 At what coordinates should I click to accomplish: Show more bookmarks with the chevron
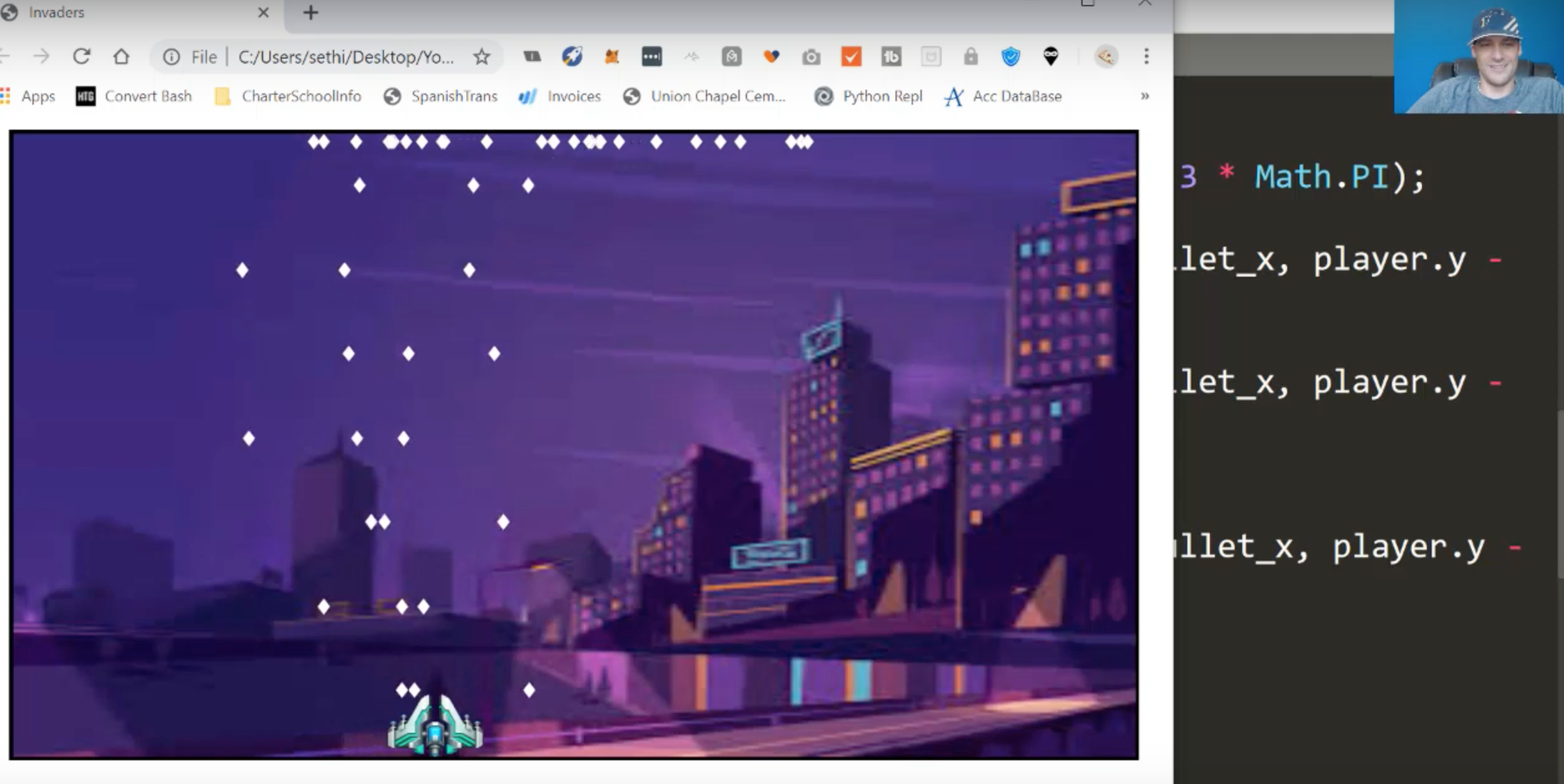tap(1145, 96)
